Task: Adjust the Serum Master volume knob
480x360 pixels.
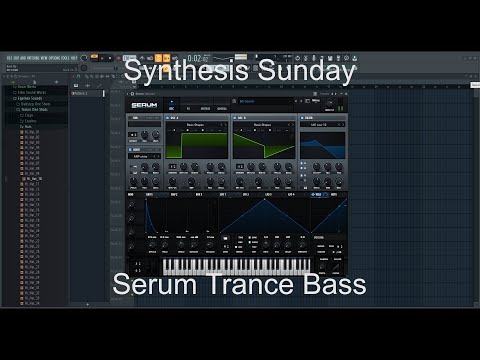Action: click(x=329, y=103)
